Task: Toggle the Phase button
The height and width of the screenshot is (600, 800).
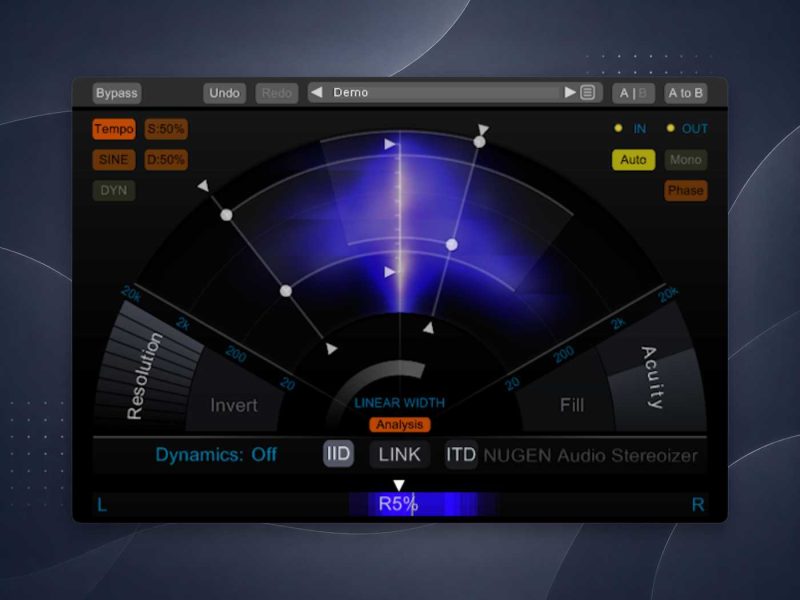Action: pyautogui.click(x=686, y=190)
